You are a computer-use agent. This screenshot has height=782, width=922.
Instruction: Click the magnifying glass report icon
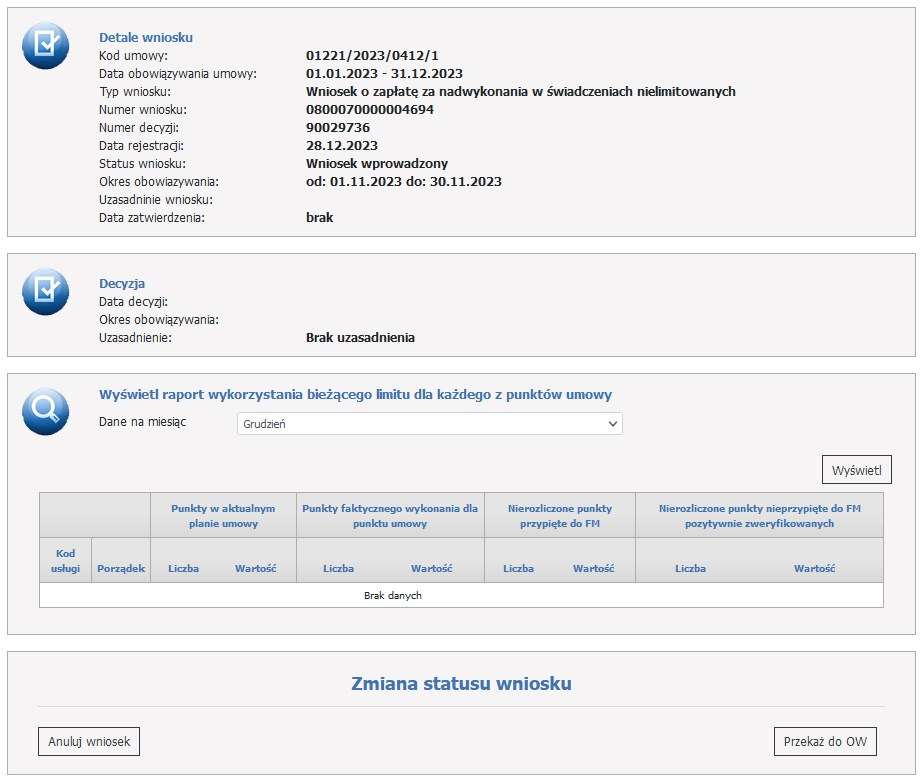(x=45, y=411)
